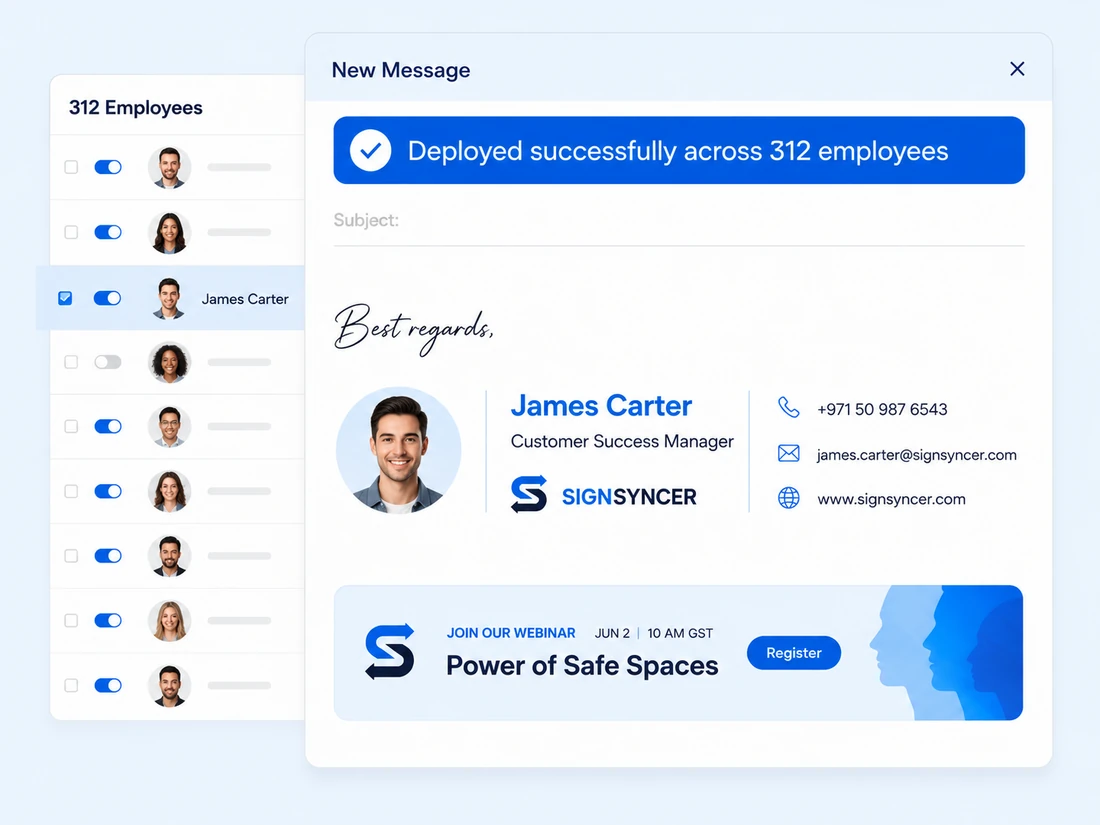
Task: Click the woman's avatar just above James Carter
Action: coord(169,232)
